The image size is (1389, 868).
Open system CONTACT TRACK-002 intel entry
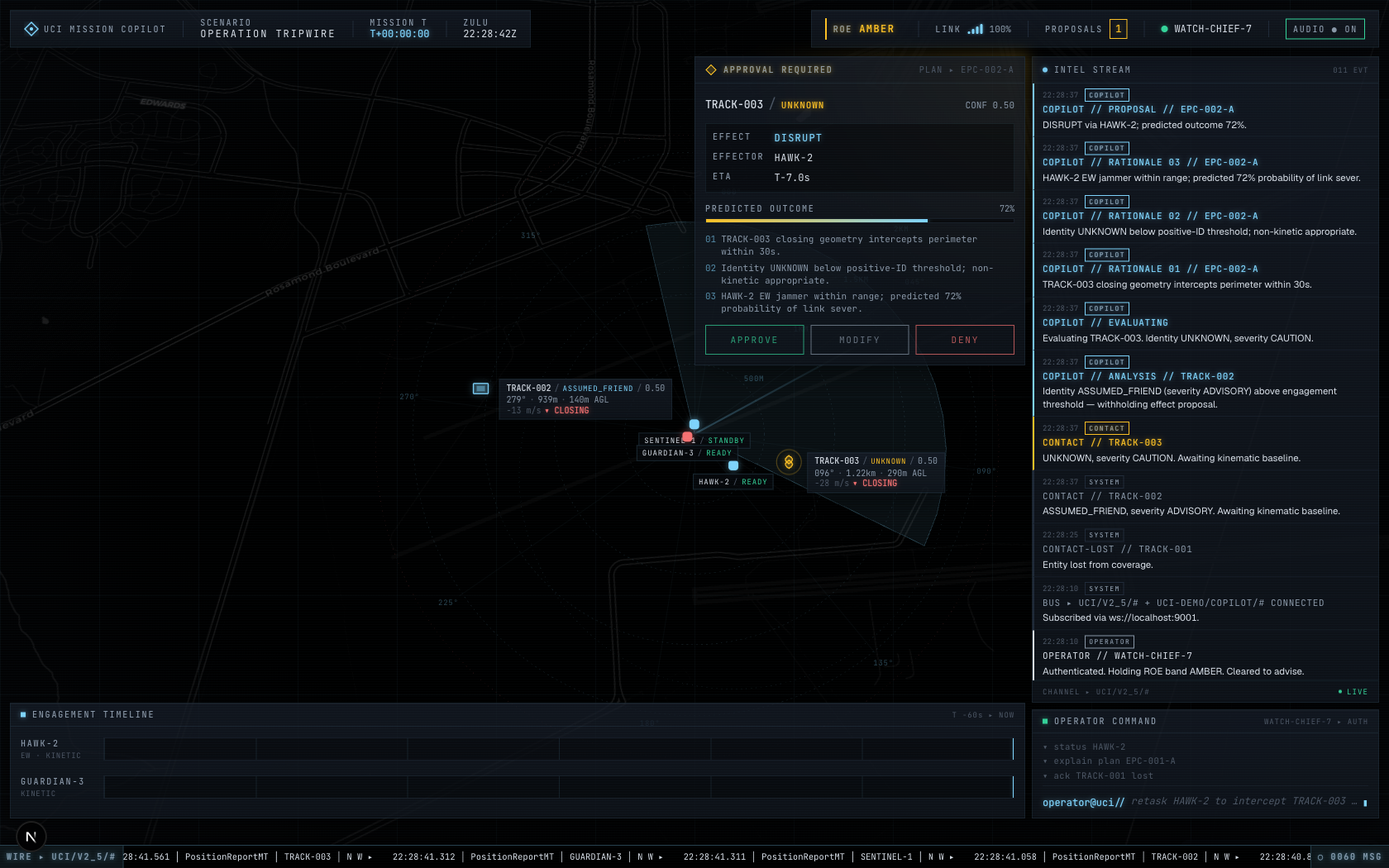point(1205,497)
